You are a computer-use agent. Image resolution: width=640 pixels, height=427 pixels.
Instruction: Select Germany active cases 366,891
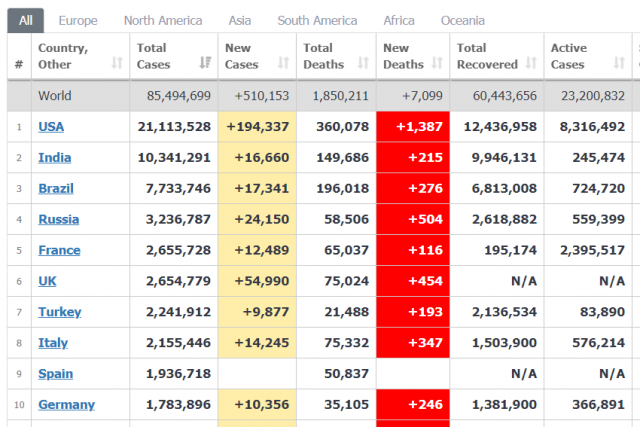(598, 405)
